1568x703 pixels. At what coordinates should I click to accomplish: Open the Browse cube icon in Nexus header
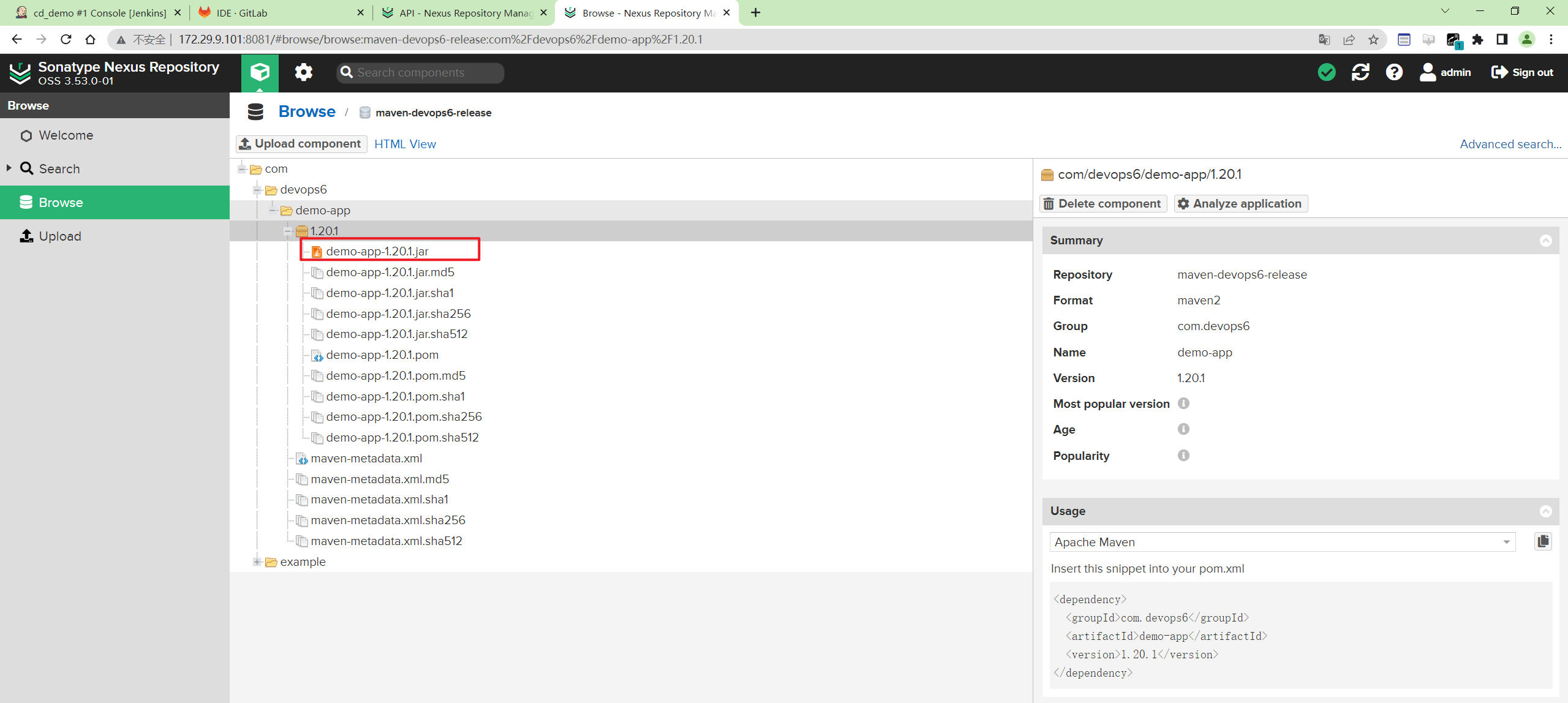coord(260,72)
